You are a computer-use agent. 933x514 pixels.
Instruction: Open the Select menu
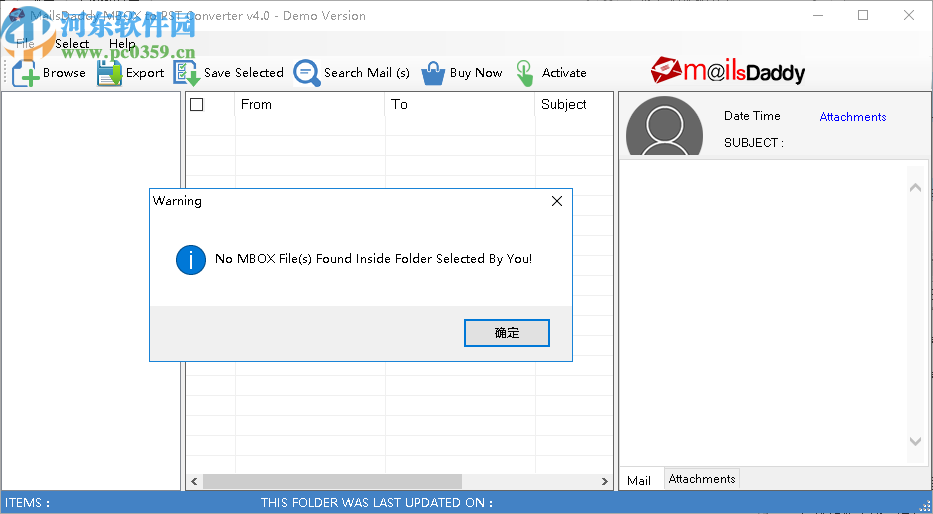72,43
